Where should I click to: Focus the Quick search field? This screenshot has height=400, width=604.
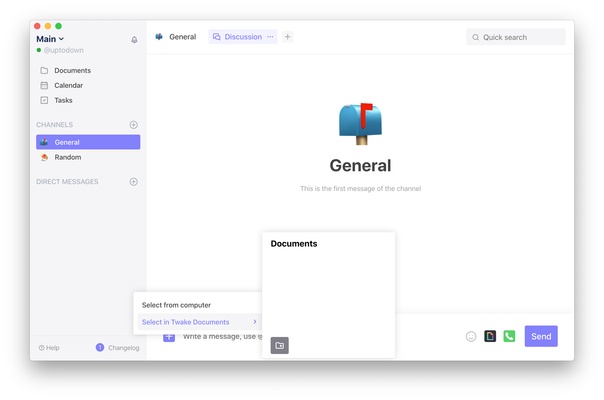(x=516, y=37)
